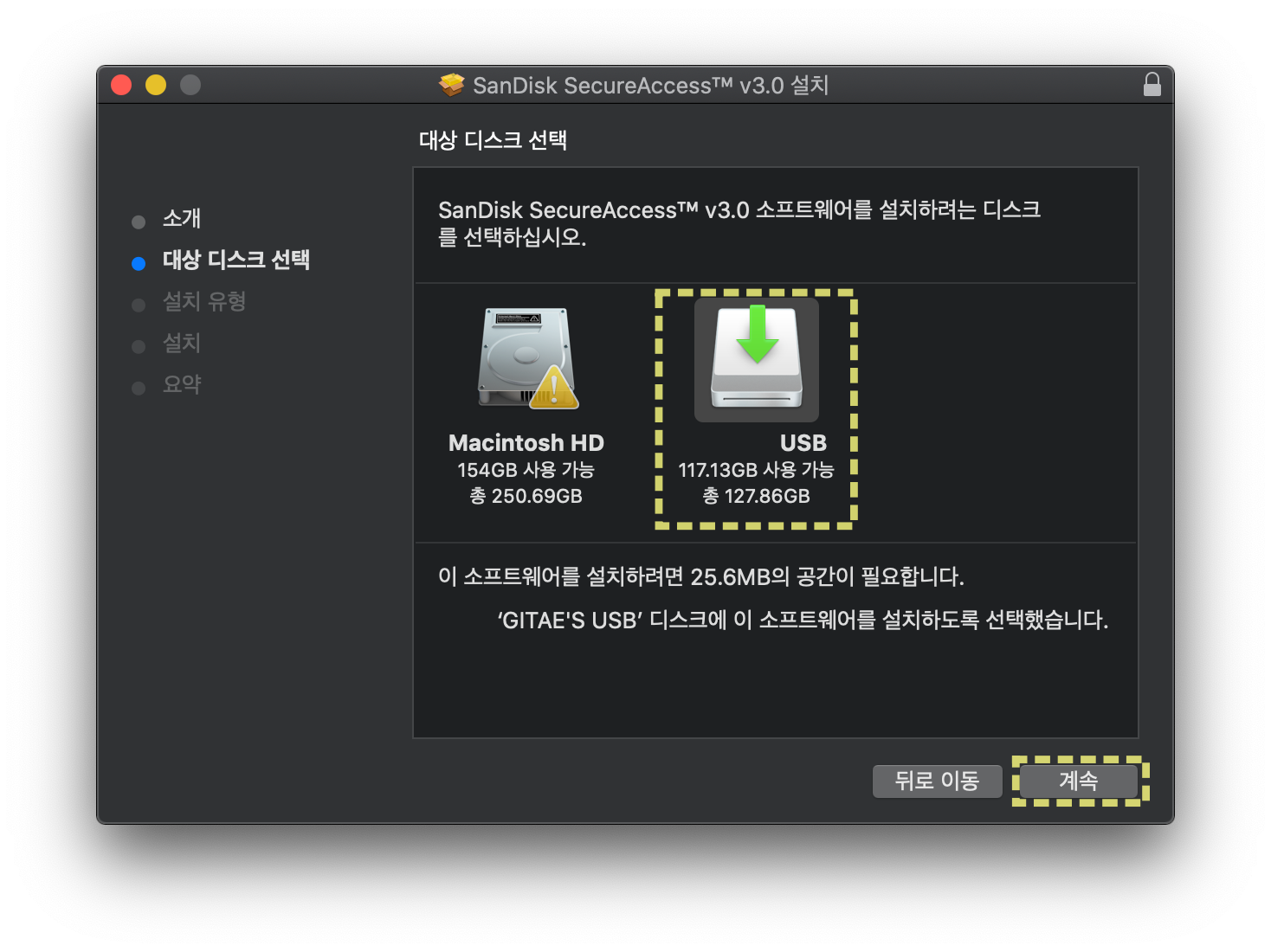Minimize the installer with yellow button
This screenshot has height=952, width=1271.
coord(156,85)
